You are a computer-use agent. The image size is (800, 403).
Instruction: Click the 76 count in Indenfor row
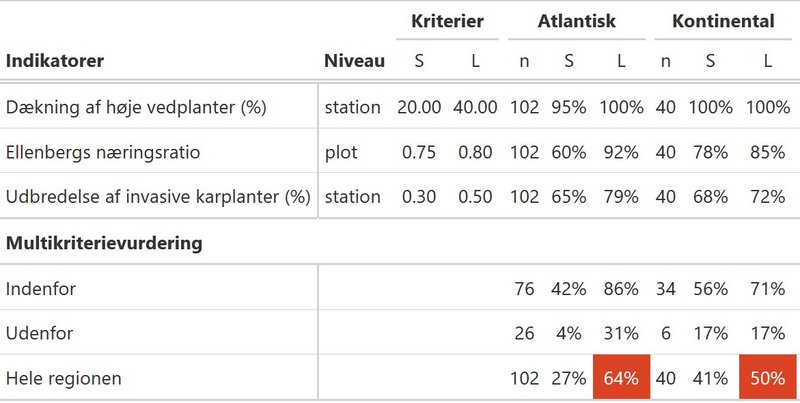(524, 289)
